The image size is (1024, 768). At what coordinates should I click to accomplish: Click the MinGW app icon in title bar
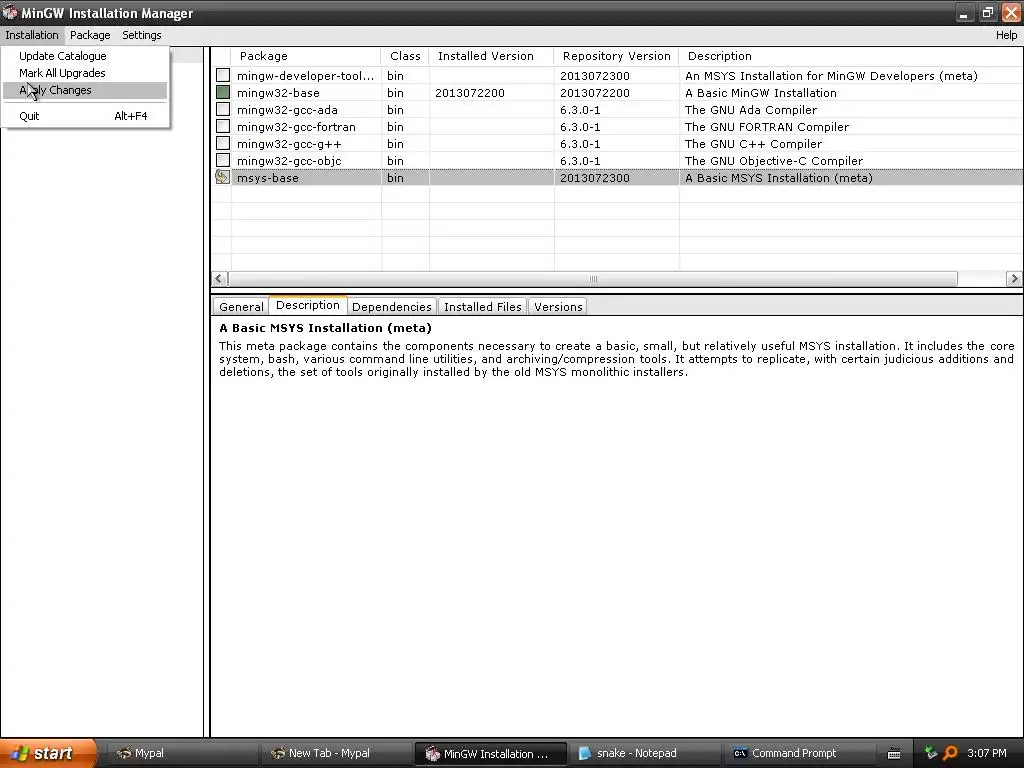coord(10,12)
